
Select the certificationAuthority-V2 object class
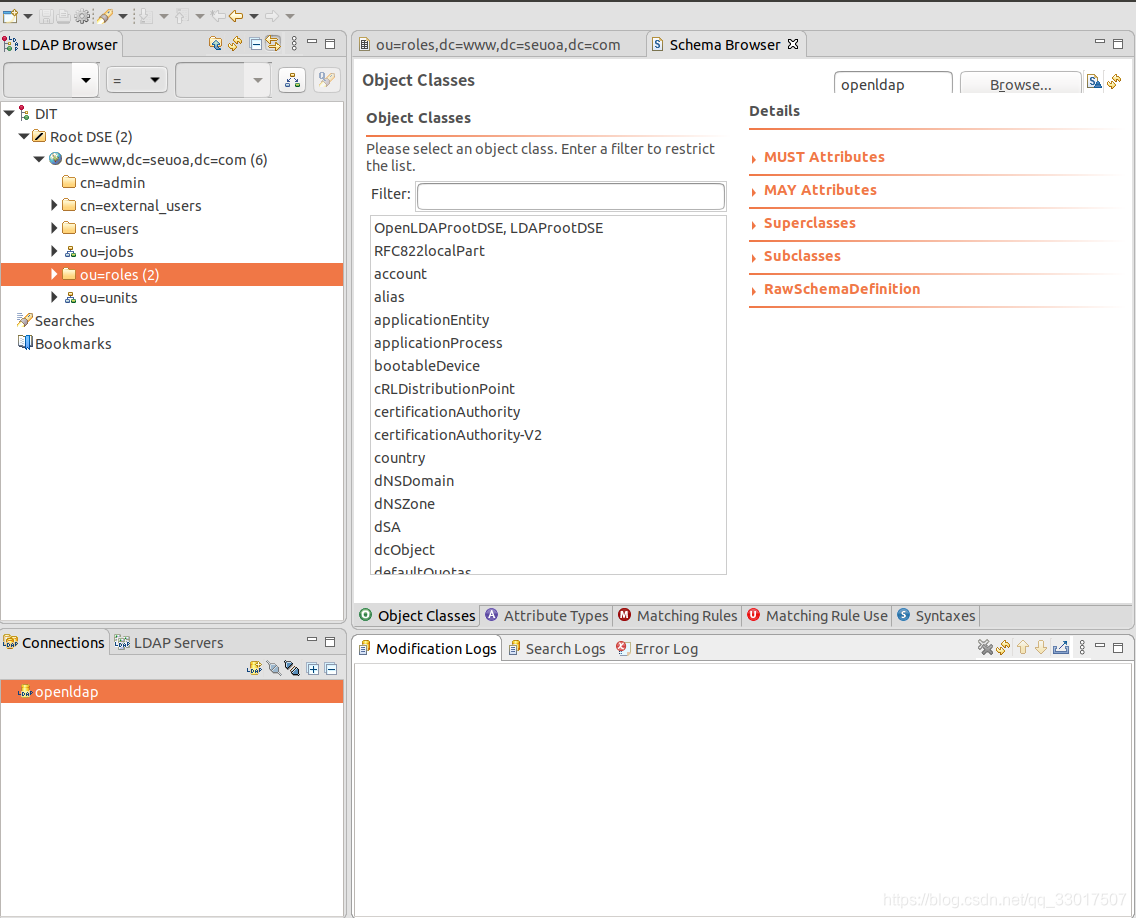[457, 435]
